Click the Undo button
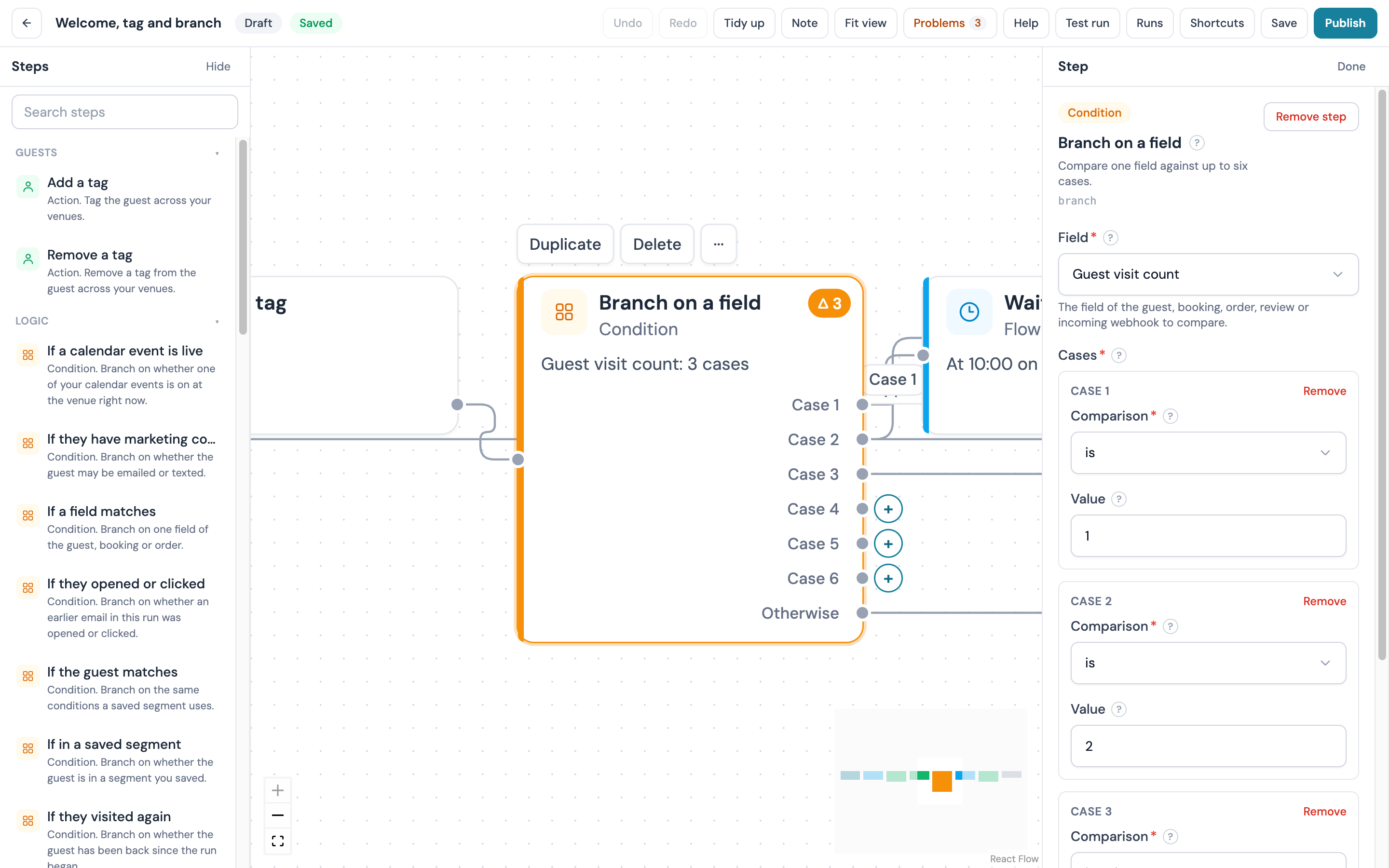Screen dimensions: 1389x868 point(627,23)
